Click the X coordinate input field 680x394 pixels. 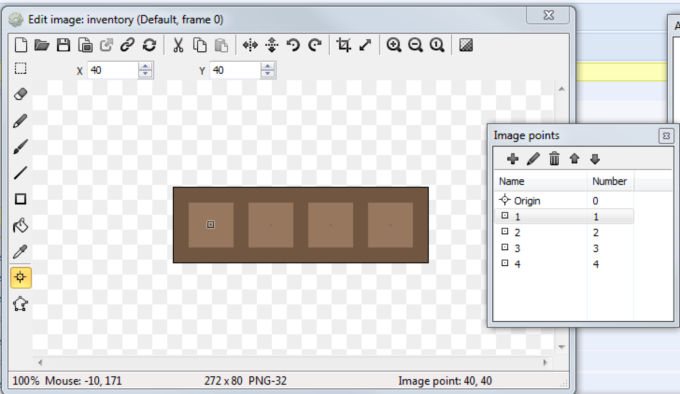coord(113,70)
